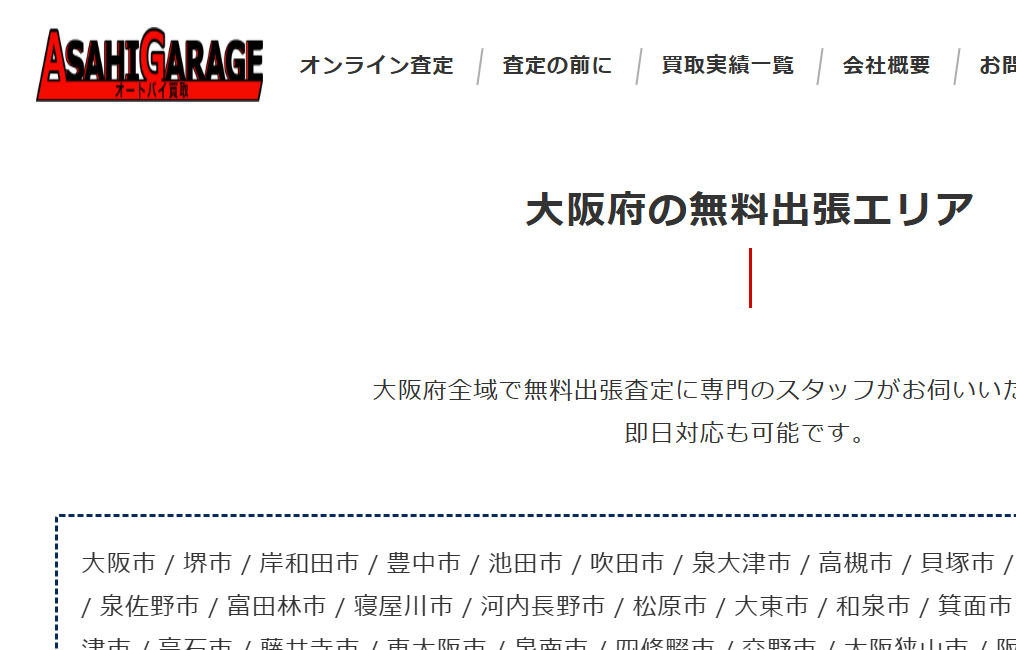The width and height of the screenshot is (1016, 650).
Task: Open the 買取実績一覧 menu item
Action: (x=728, y=65)
